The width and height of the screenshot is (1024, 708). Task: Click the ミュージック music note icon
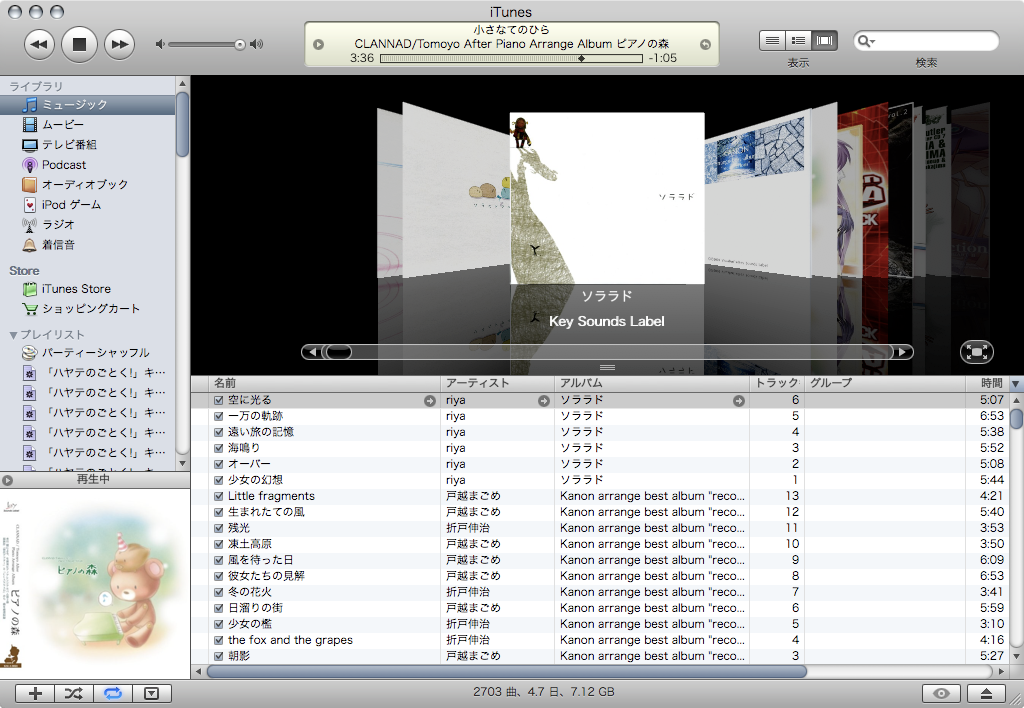[x=29, y=105]
